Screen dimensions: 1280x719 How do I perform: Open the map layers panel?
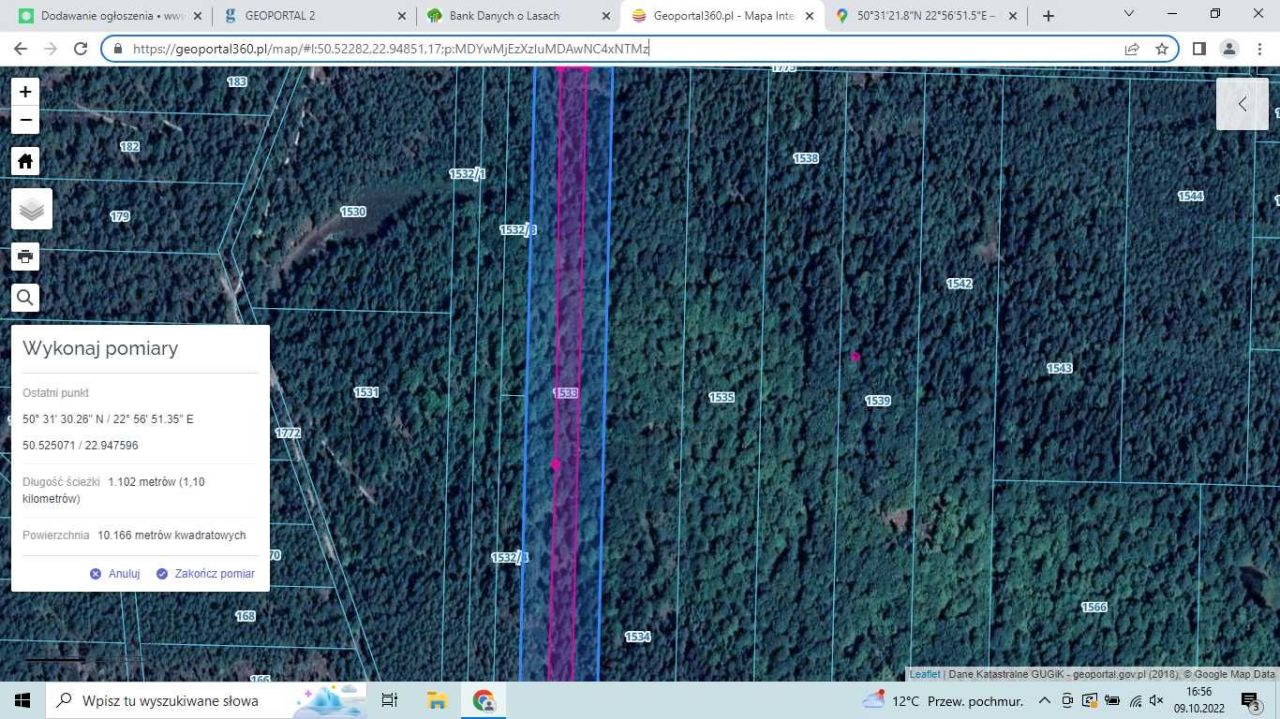[32, 209]
